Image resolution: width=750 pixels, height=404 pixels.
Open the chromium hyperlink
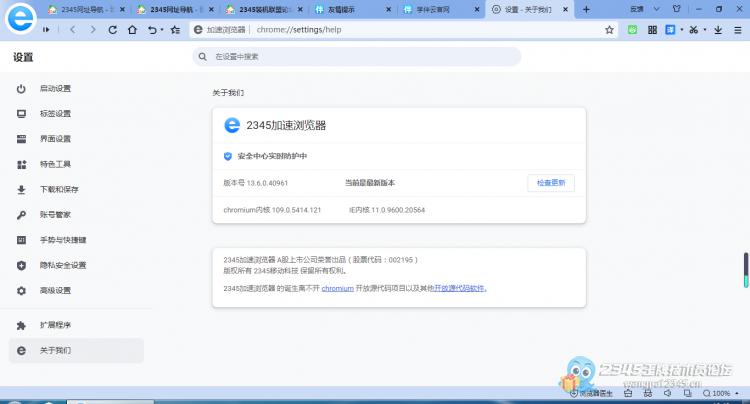click(337, 288)
